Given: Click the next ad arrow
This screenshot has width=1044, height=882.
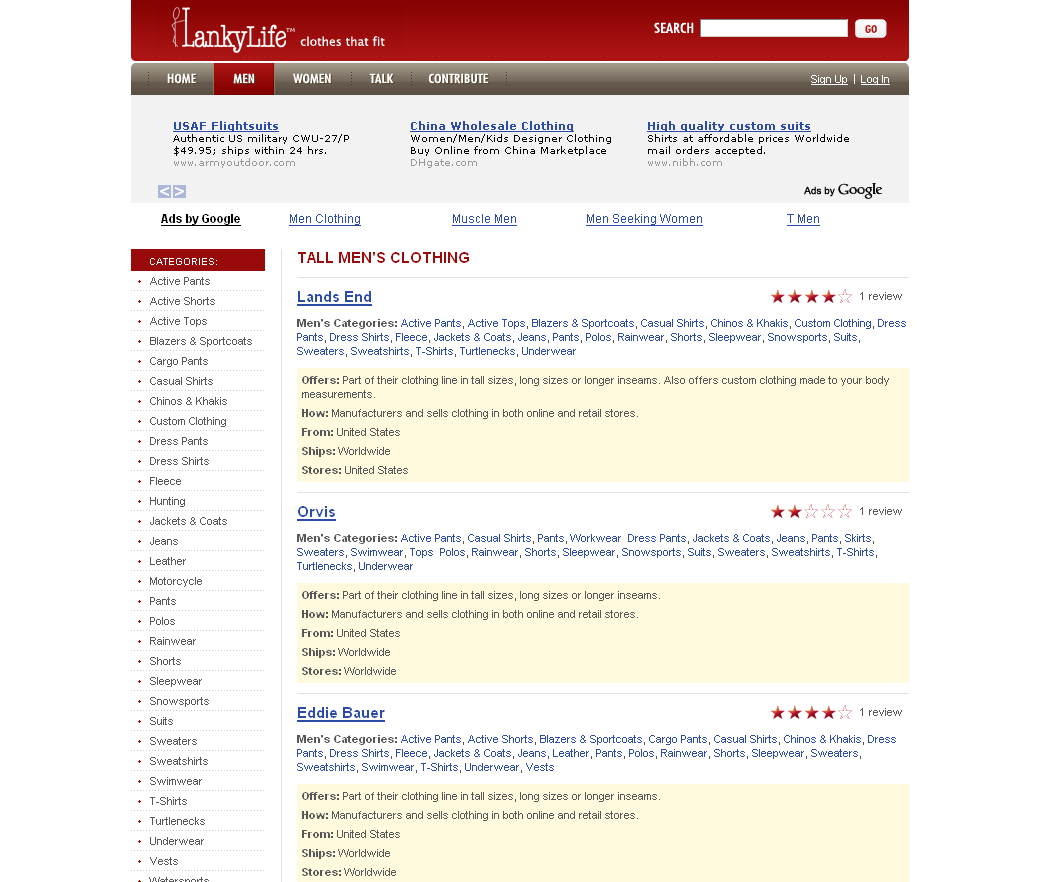Looking at the screenshot, I should [x=179, y=192].
